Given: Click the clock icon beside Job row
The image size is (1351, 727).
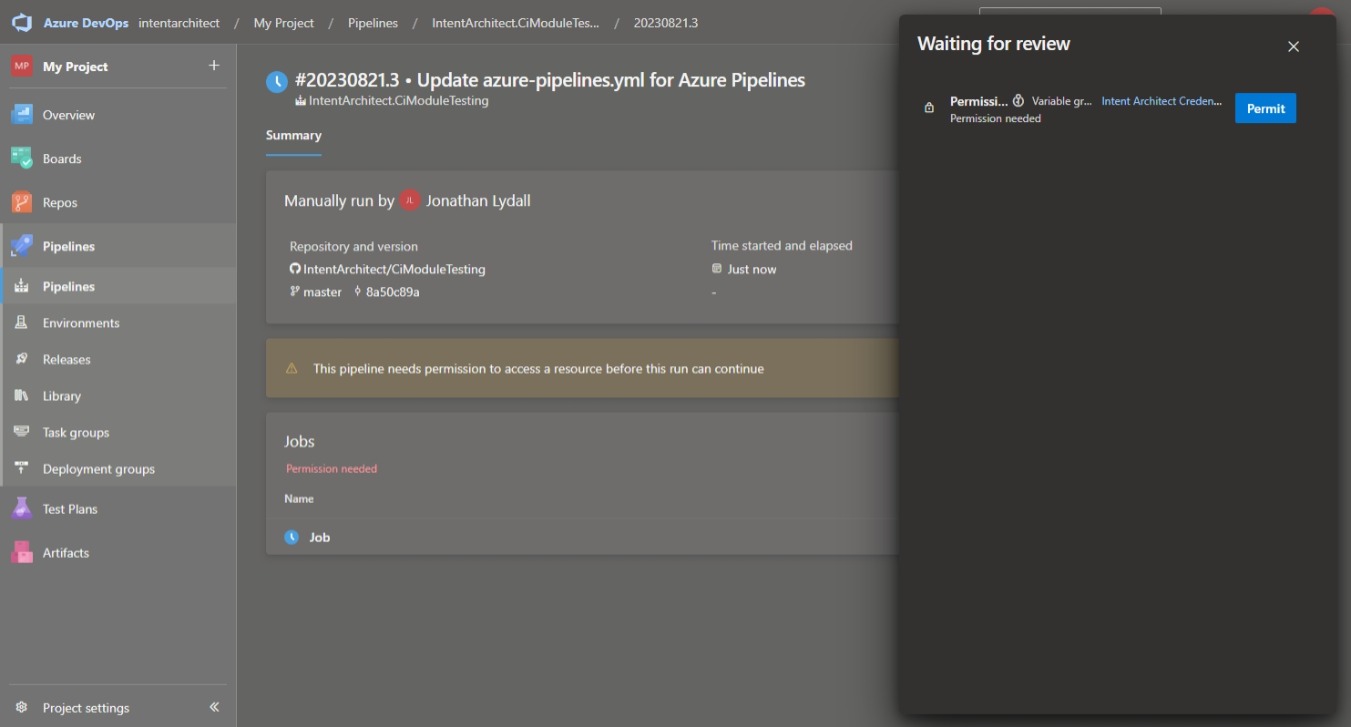Looking at the screenshot, I should [292, 537].
